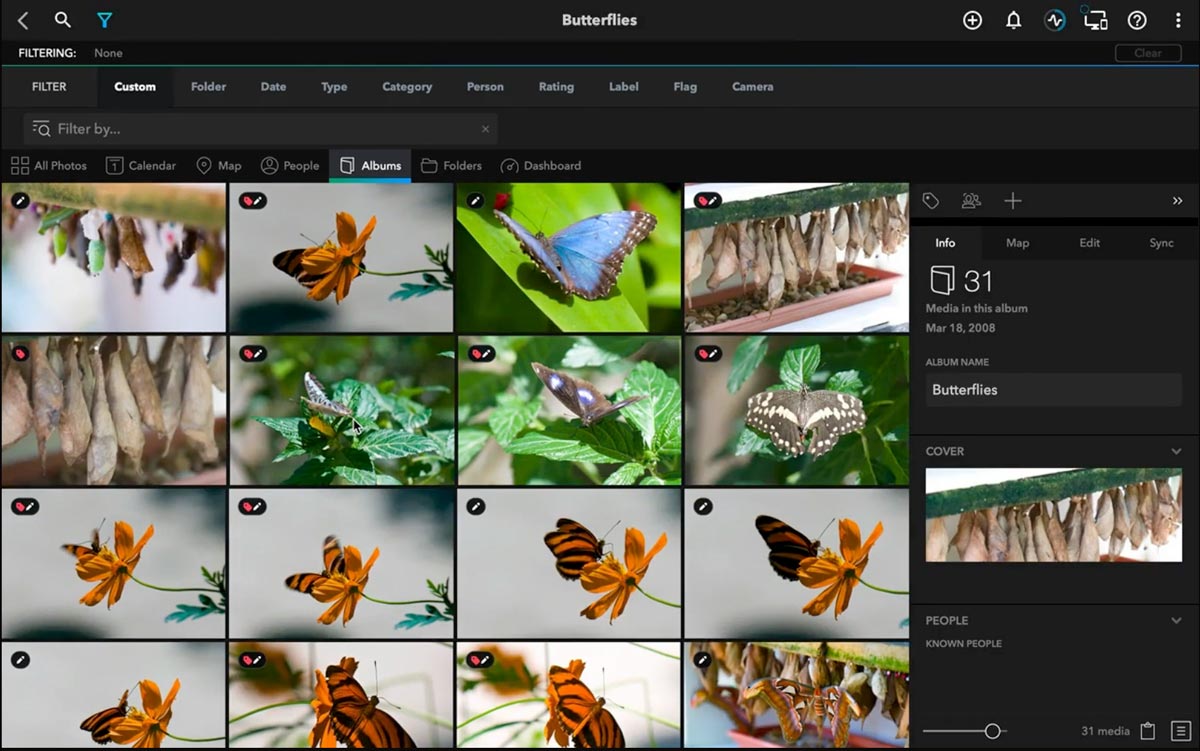
Task: Switch to All Photos view
Action: tap(49, 166)
